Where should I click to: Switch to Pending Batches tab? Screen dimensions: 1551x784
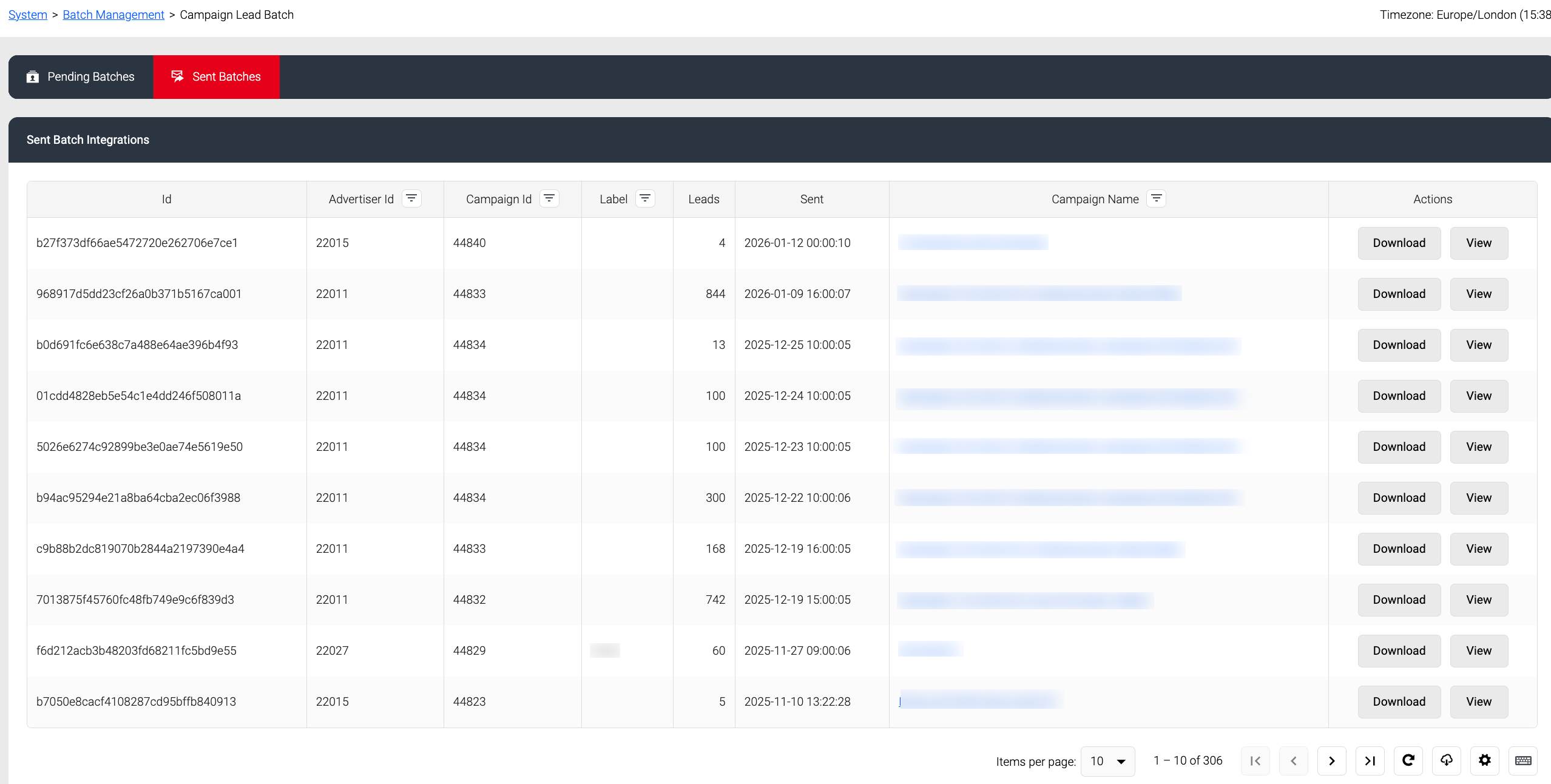[x=81, y=77]
